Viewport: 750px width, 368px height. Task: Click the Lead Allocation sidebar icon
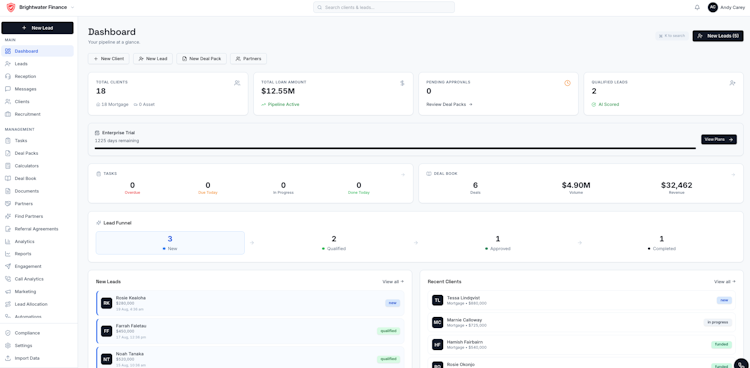click(8, 304)
